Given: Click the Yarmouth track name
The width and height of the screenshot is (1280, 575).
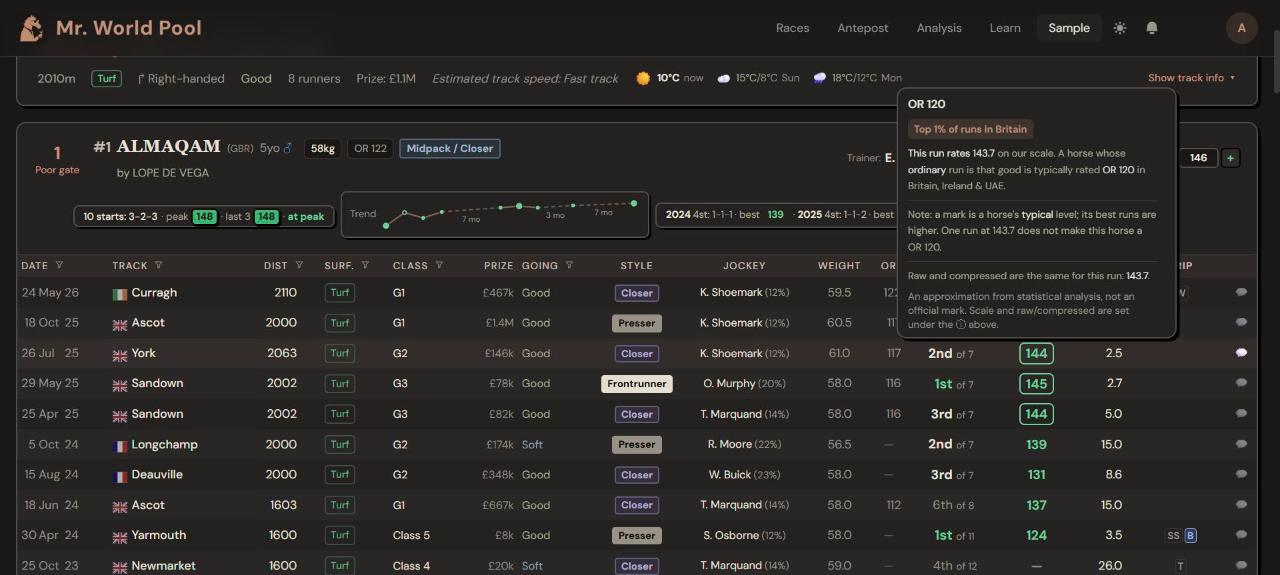Looking at the screenshot, I should point(159,536).
